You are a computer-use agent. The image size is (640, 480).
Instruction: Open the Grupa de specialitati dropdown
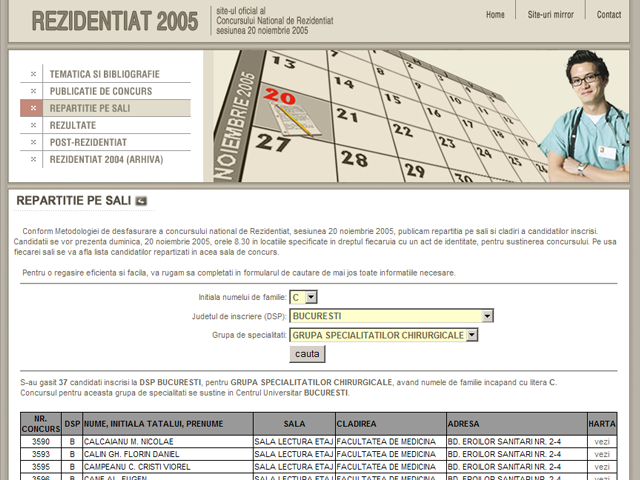(x=487, y=334)
